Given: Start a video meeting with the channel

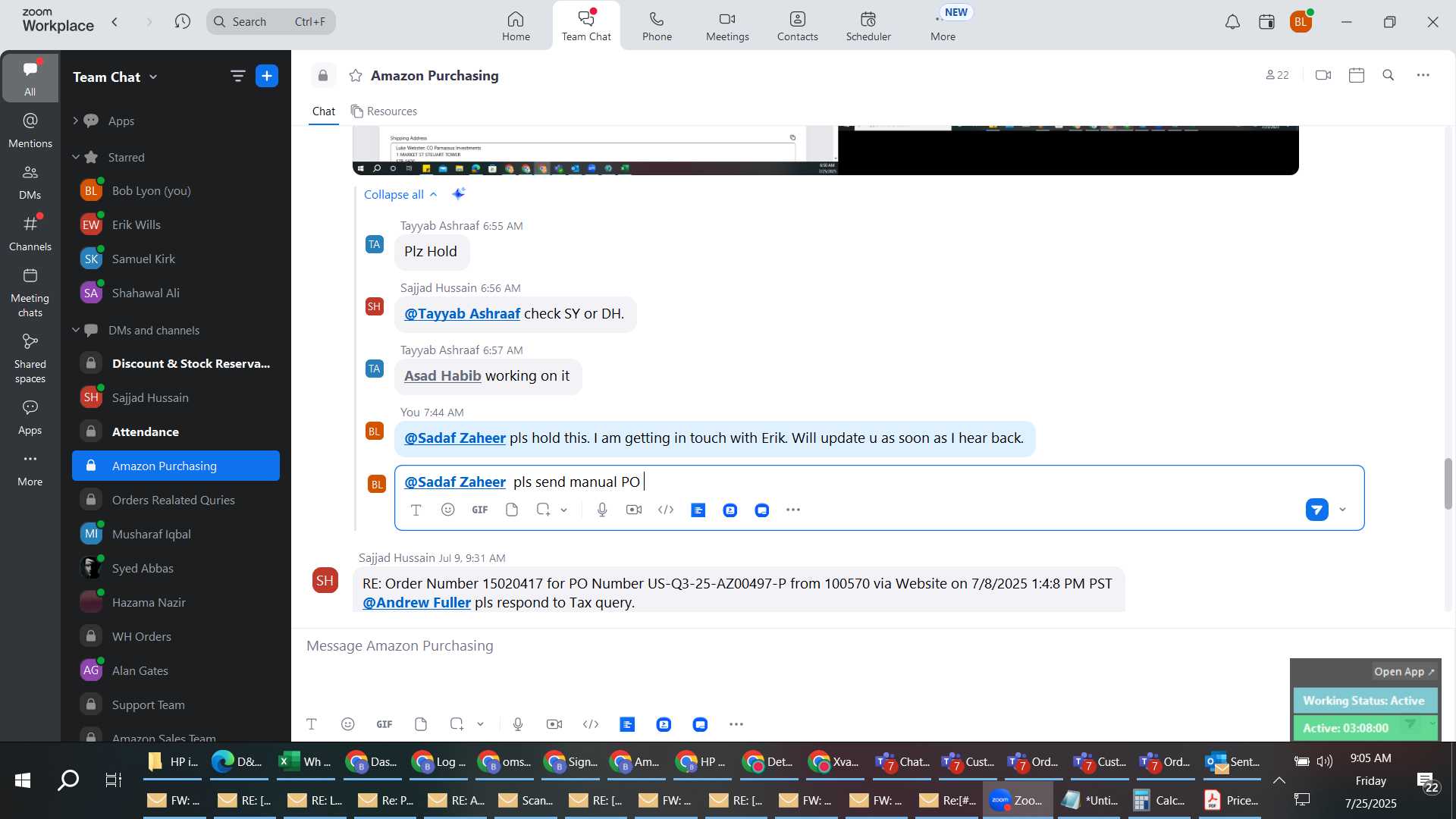Looking at the screenshot, I should (x=1323, y=75).
